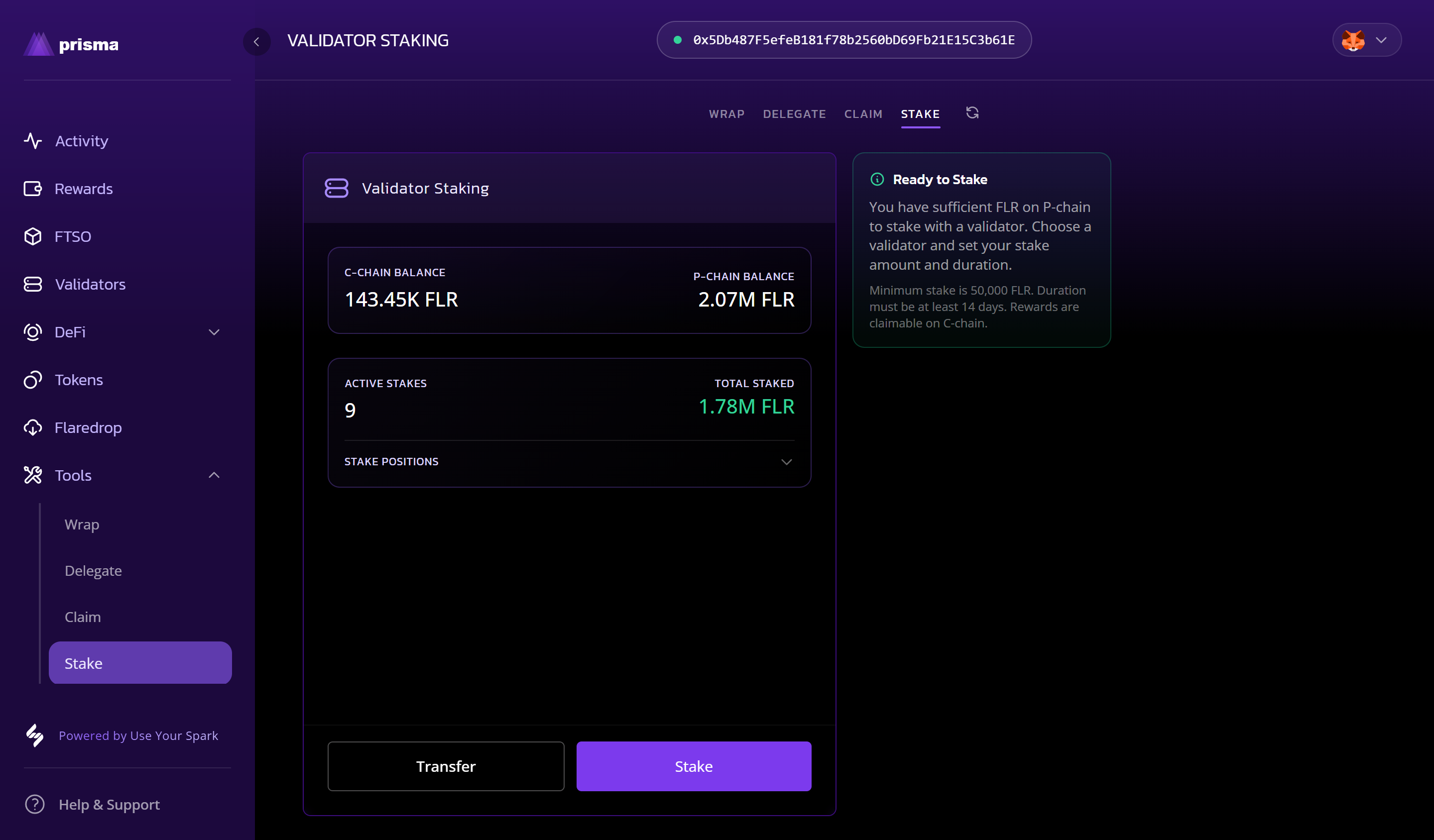This screenshot has height=840, width=1434.
Task: Click the Tokens coin icon
Action: click(x=33, y=379)
